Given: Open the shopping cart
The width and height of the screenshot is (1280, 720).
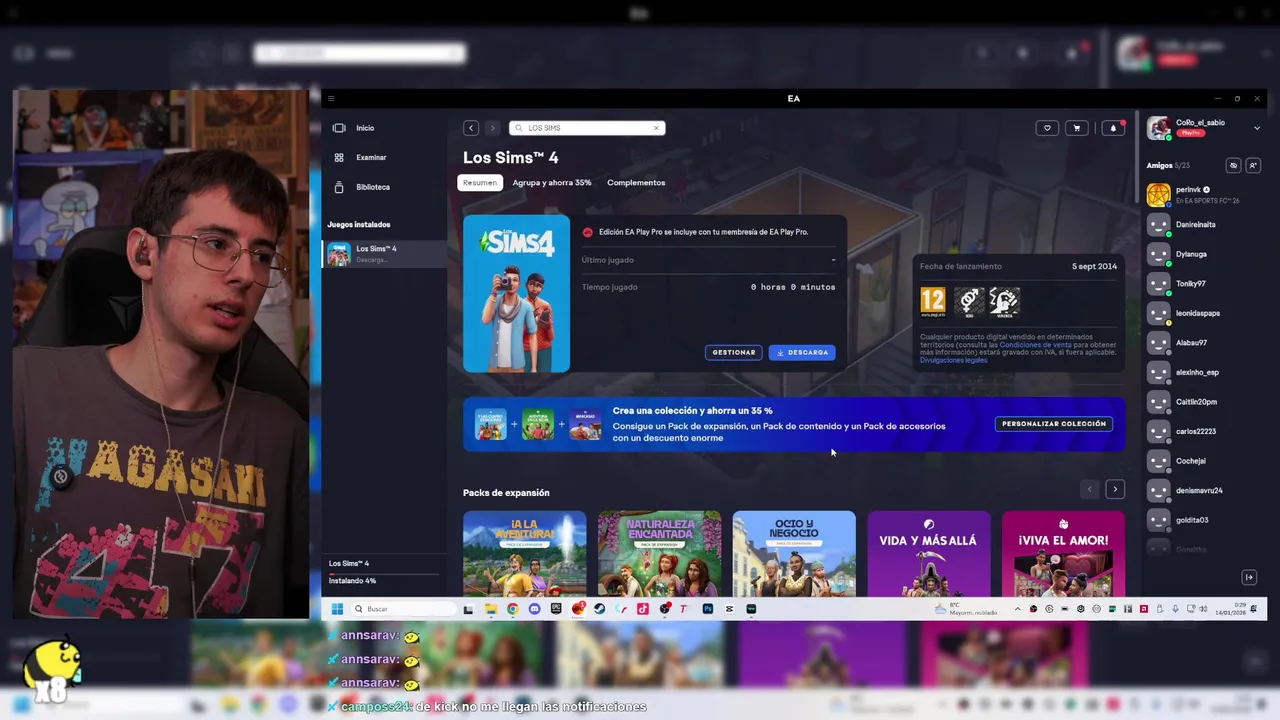Looking at the screenshot, I should coord(1077,128).
